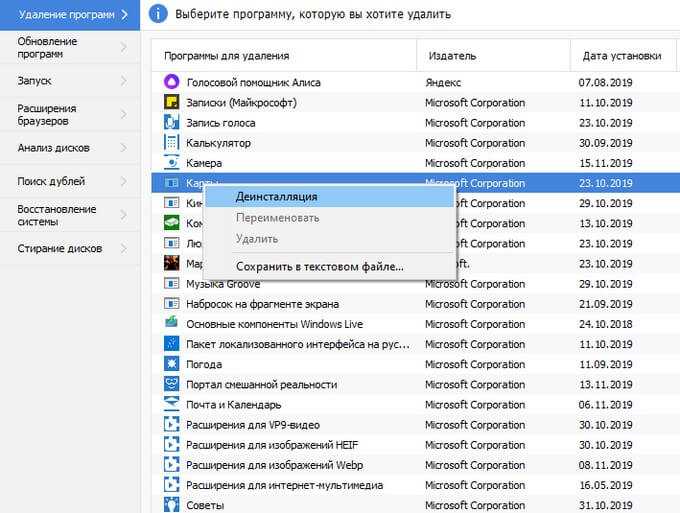680x513 pixels.
Task: Click the Портал смешанной реальности icon
Action: (x=171, y=384)
